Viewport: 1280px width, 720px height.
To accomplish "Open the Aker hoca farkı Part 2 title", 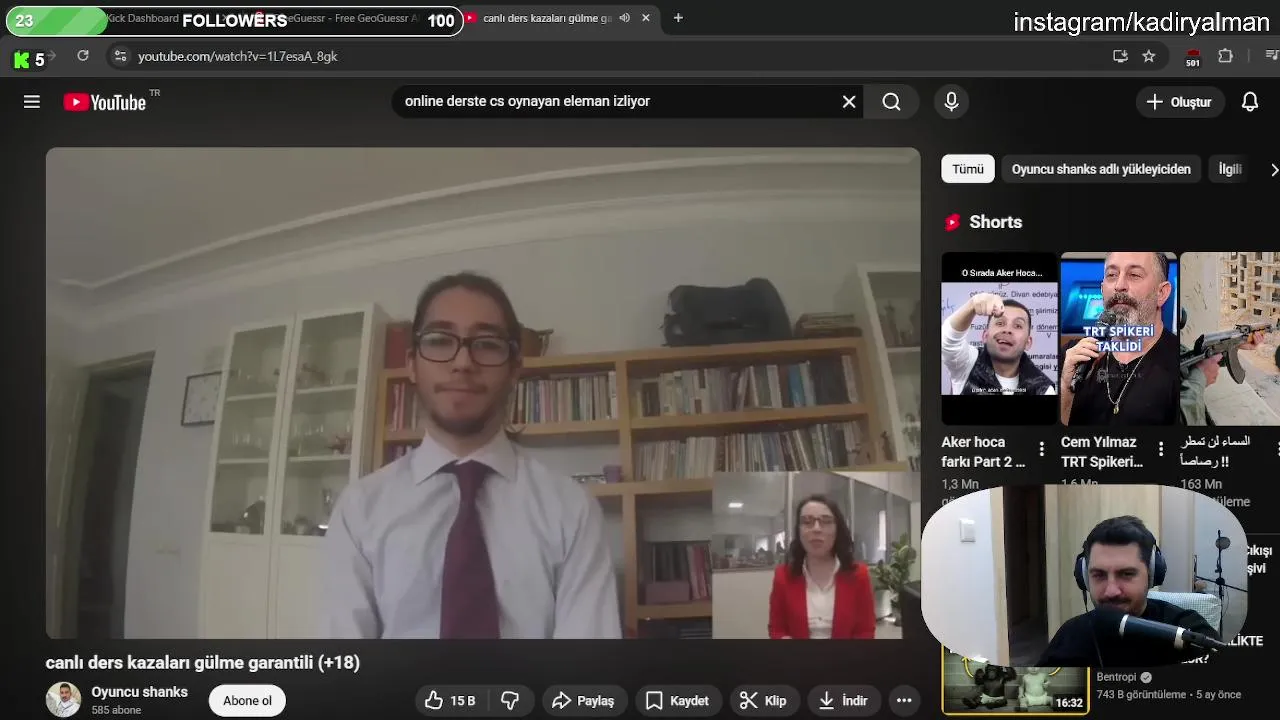I will 983,452.
